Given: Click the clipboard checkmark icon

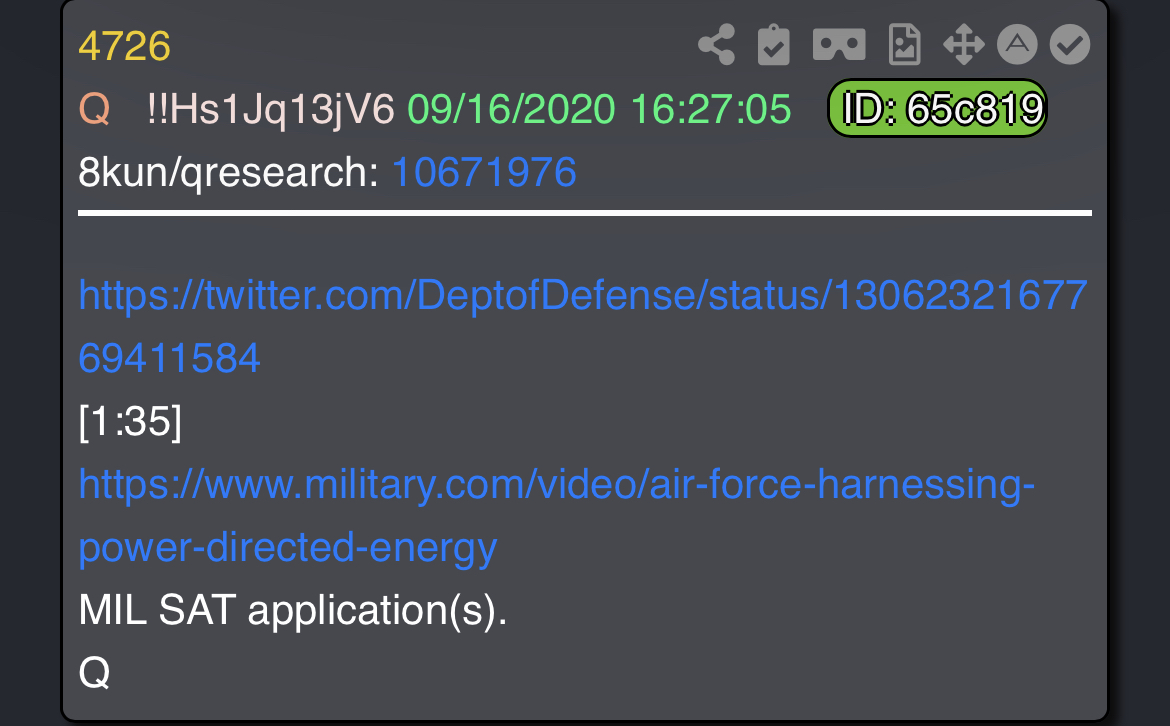Looking at the screenshot, I should pyautogui.click(x=774, y=45).
